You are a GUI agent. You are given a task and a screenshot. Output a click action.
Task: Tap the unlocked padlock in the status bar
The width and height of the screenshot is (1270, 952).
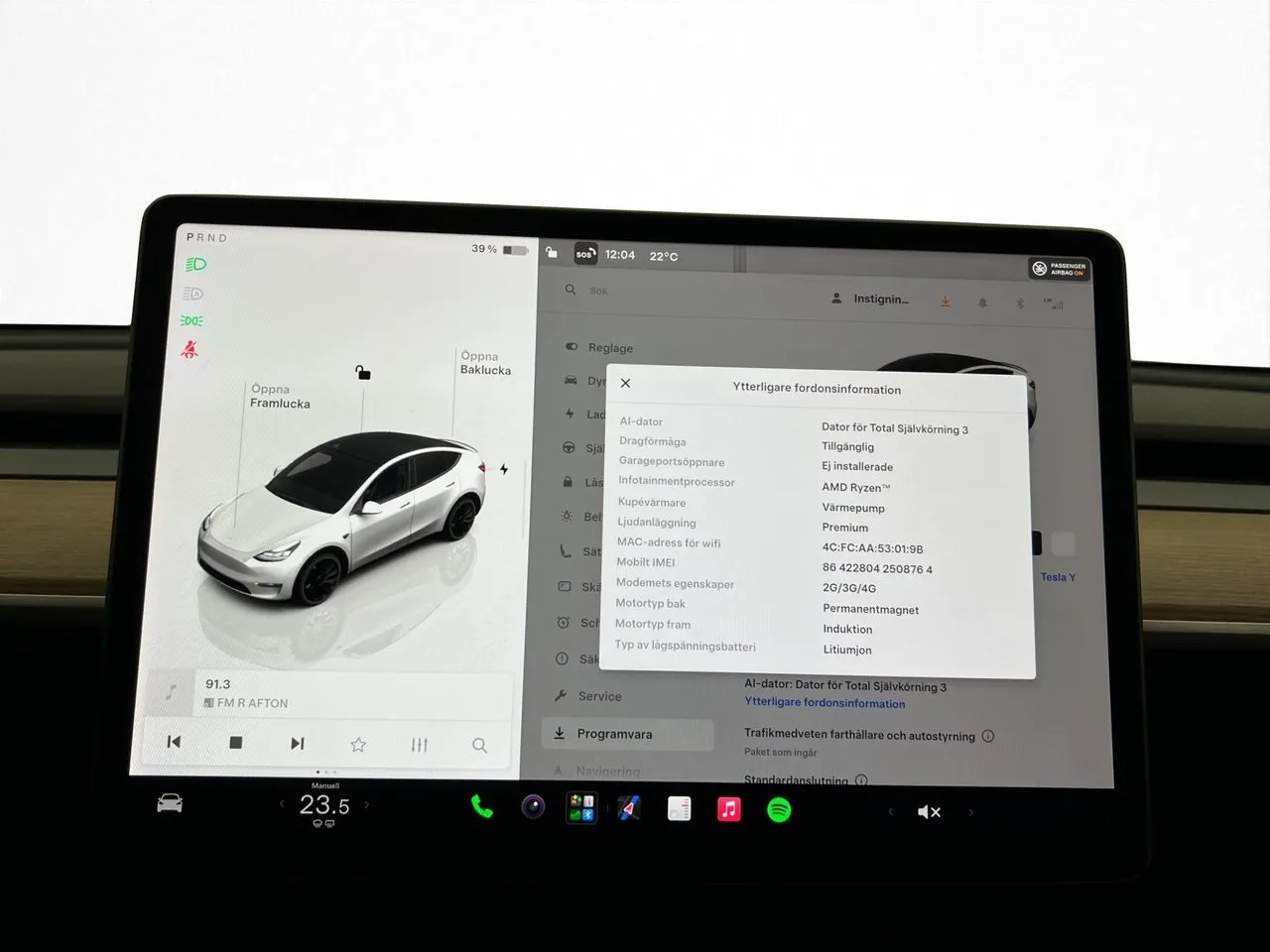pyautogui.click(x=552, y=252)
